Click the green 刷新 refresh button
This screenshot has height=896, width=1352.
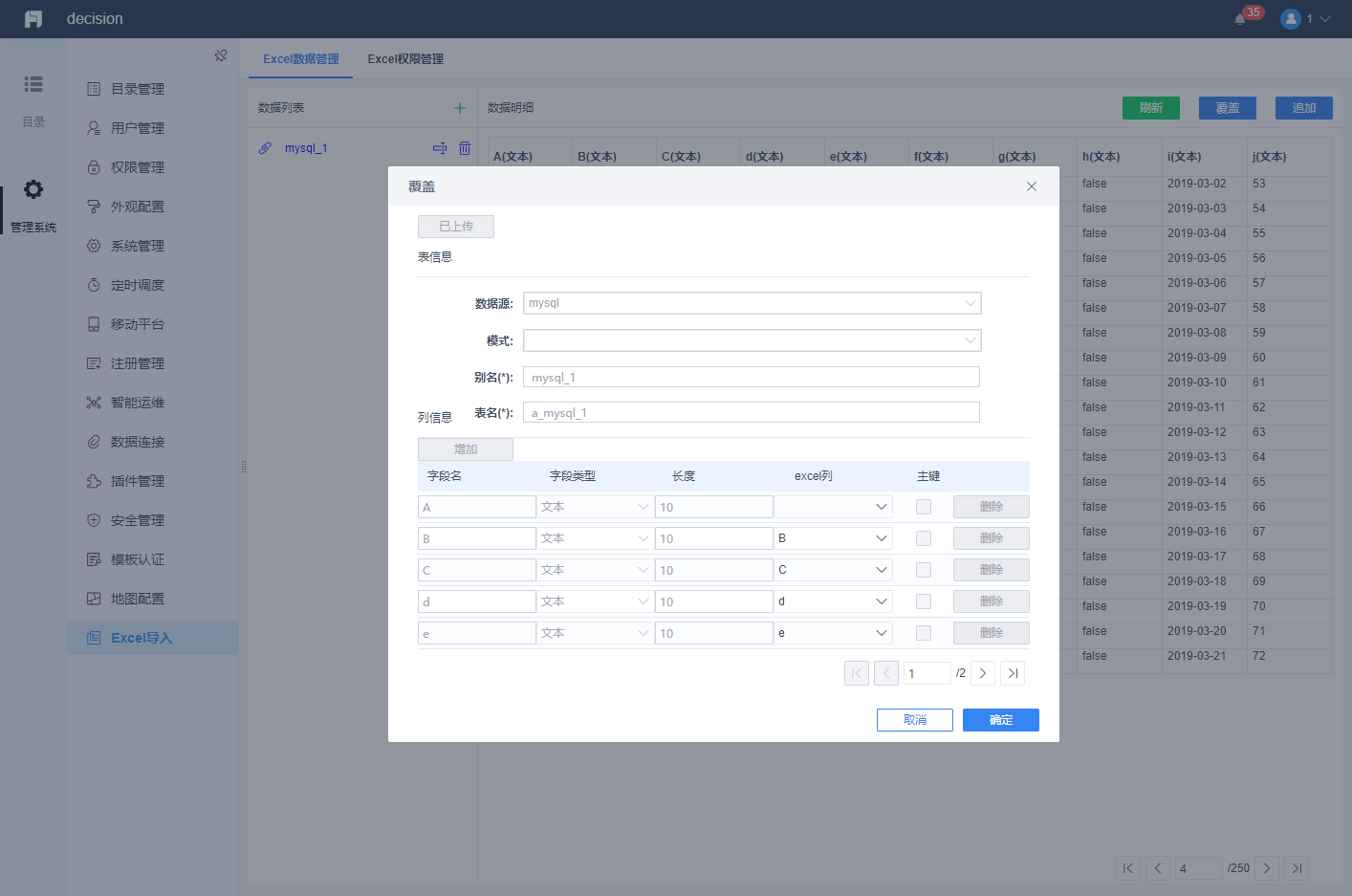[x=1151, y=108]
